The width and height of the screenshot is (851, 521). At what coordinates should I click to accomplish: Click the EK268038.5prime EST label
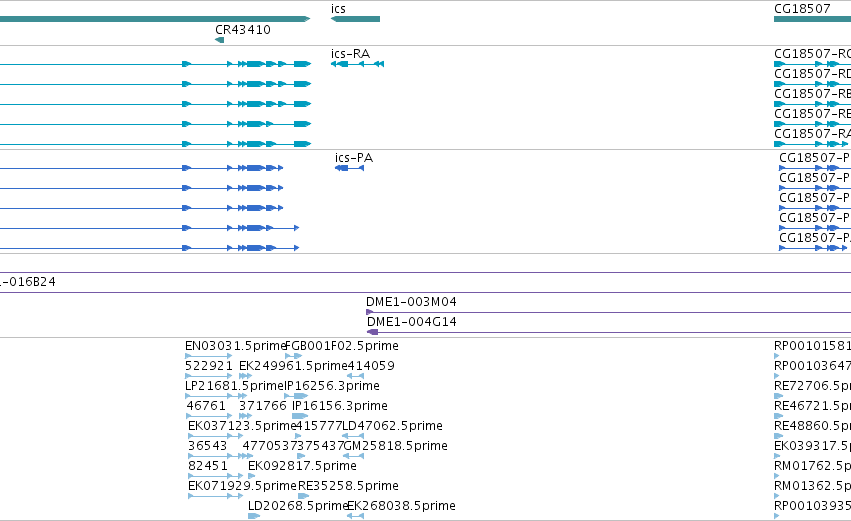(401, 506)
